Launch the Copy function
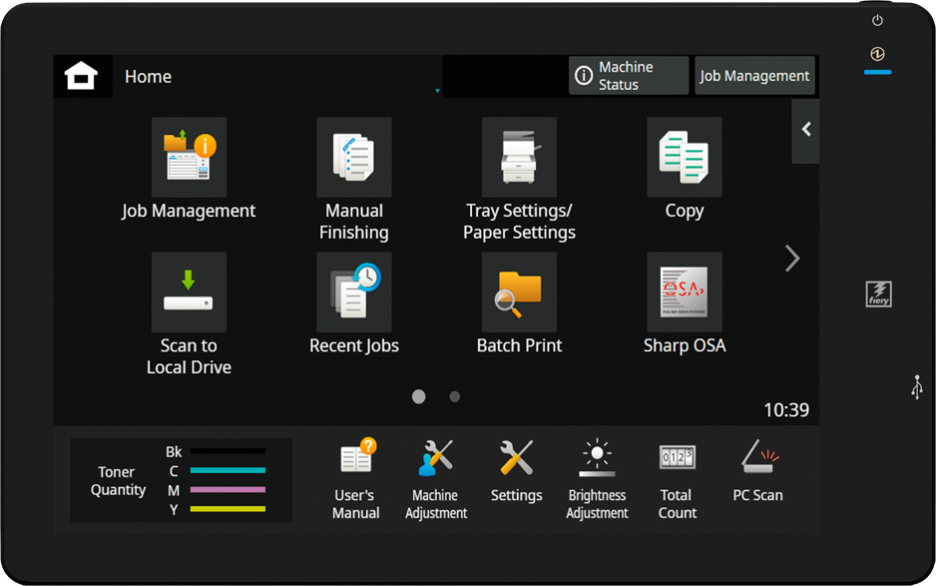Screen dimensions: 936x586 (684, 158)
